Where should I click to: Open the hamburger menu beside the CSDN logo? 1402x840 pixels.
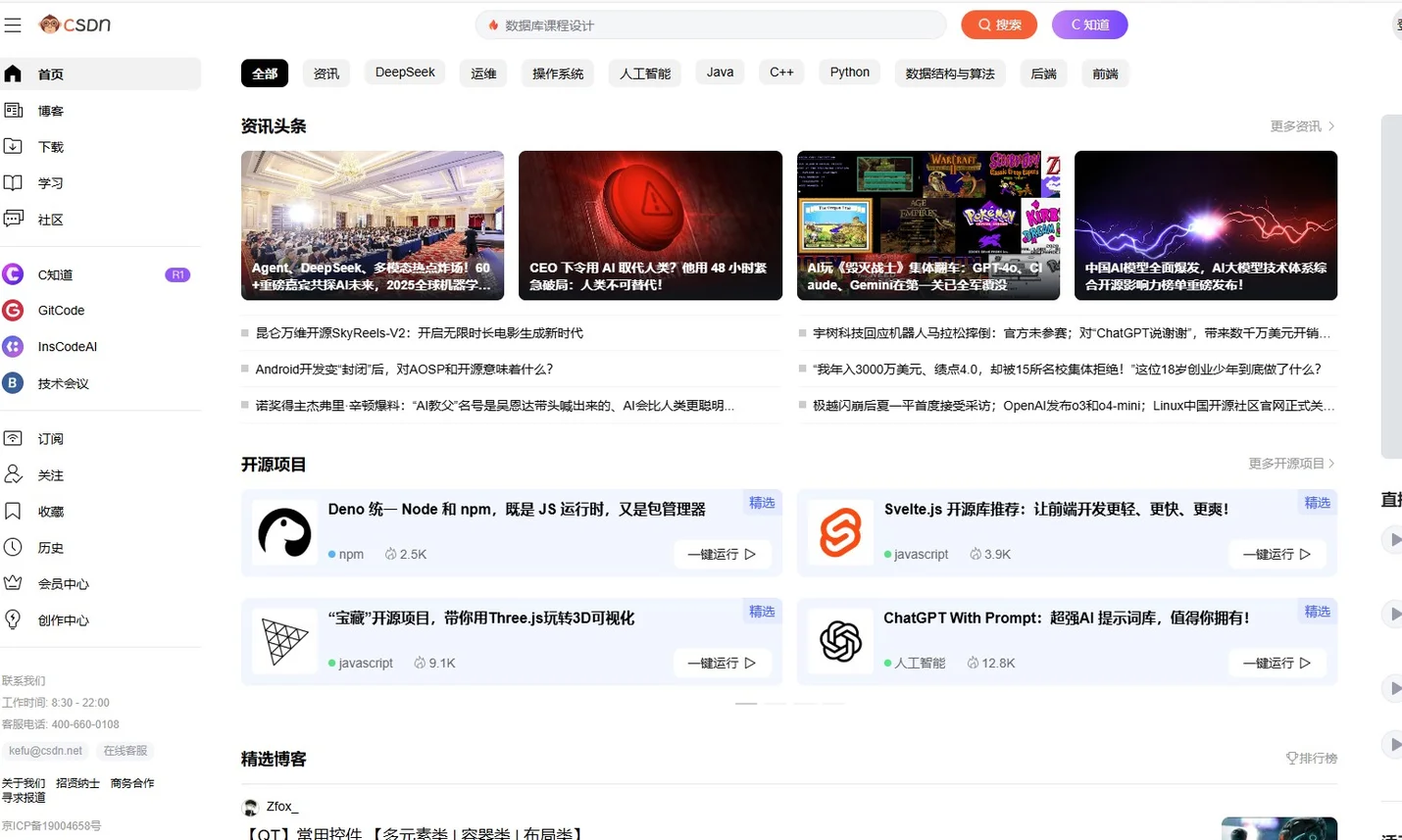pyautogui.click(x=13, y=25)
